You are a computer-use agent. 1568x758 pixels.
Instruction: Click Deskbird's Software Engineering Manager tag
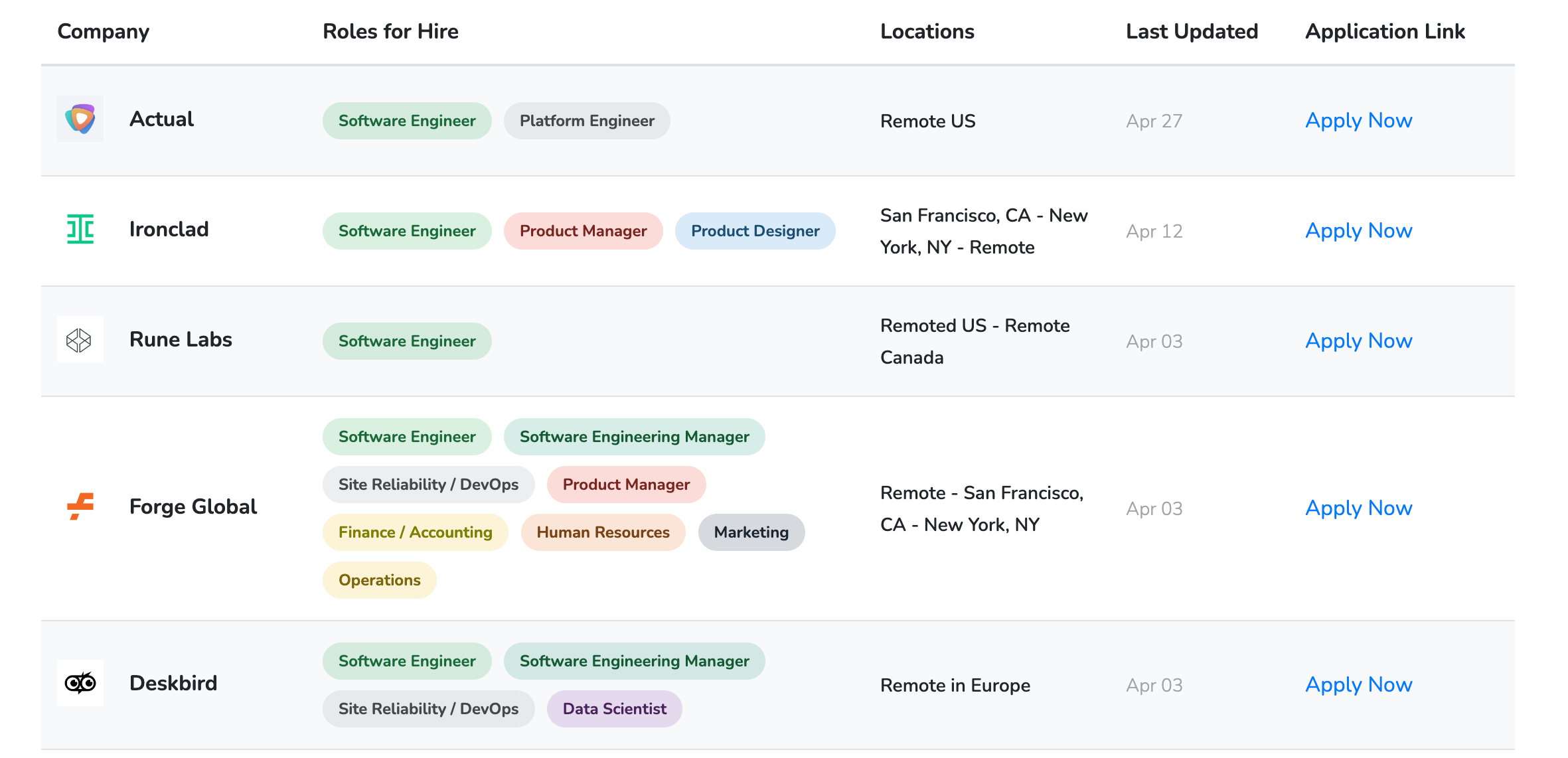pos(634,661)
